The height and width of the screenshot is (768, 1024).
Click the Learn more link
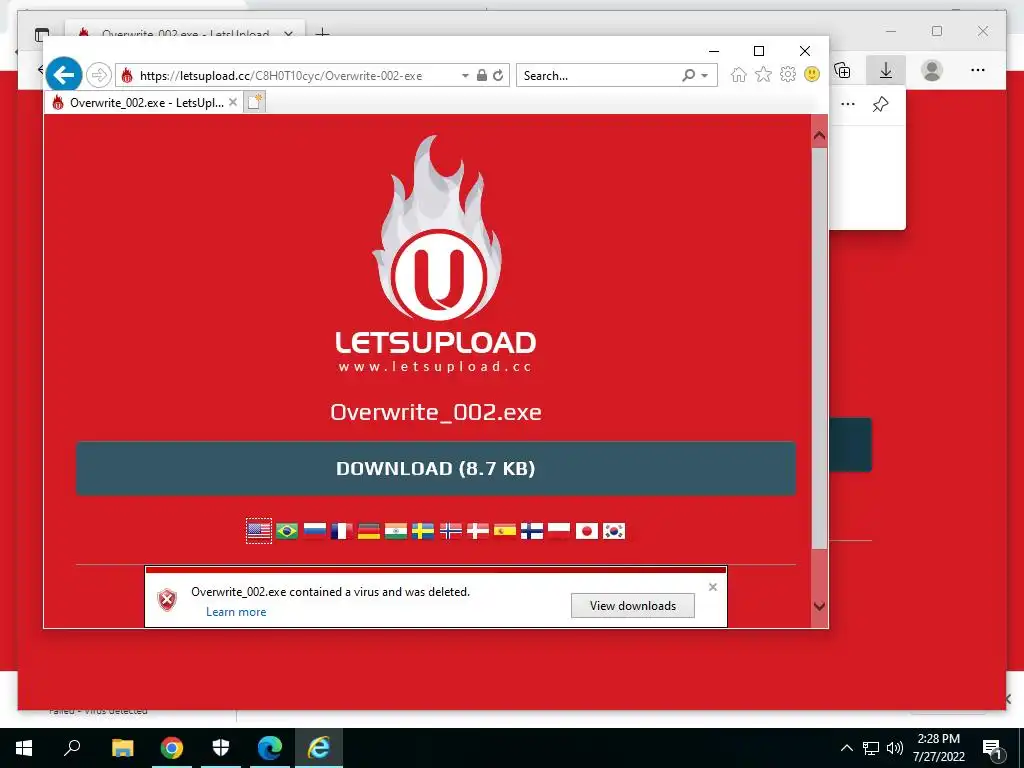click(x=236, y=612)
